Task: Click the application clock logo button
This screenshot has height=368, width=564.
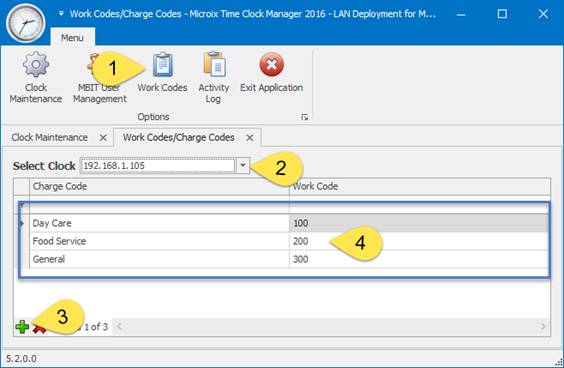Action: [x=25, y=23]
